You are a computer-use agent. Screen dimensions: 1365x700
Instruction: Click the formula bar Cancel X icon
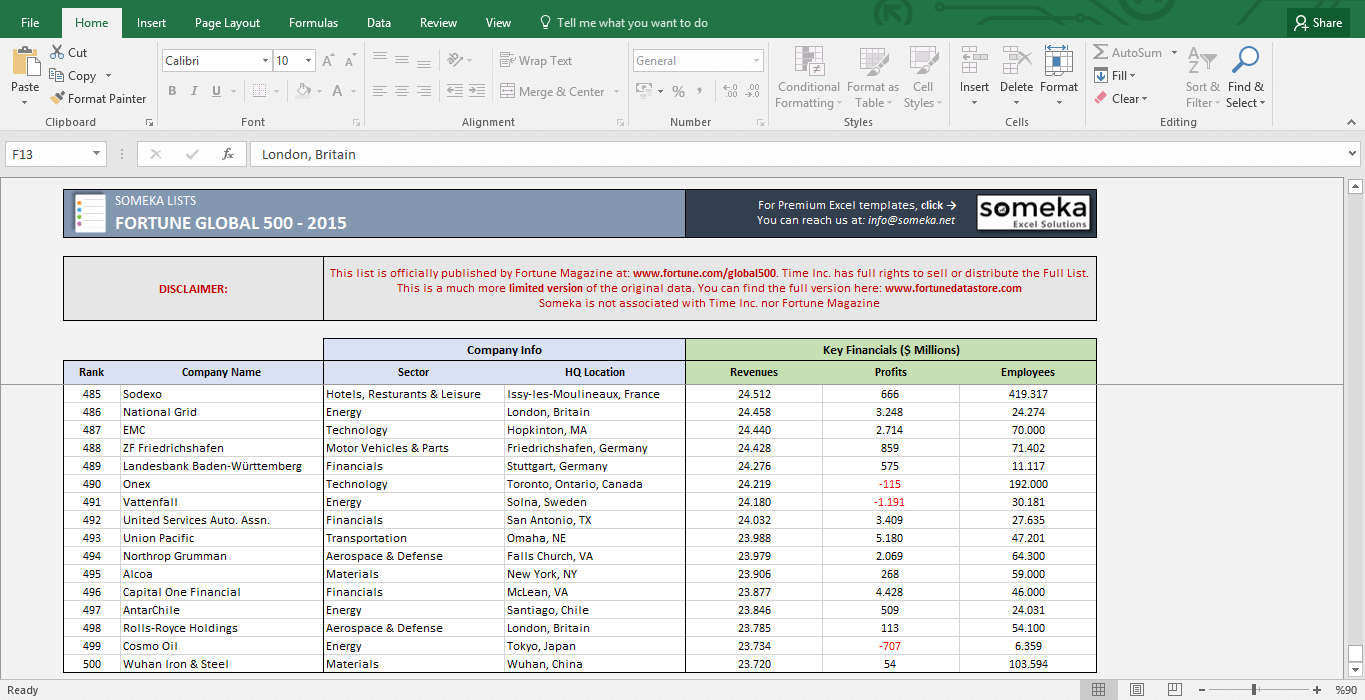(156, 154)
